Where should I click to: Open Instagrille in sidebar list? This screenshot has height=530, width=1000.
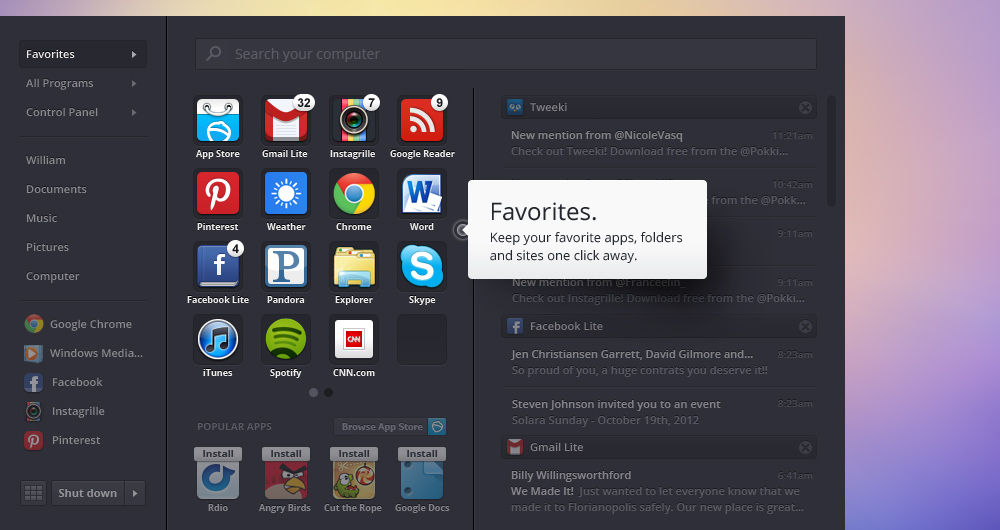pyautogui.click(x=64, y=411)
